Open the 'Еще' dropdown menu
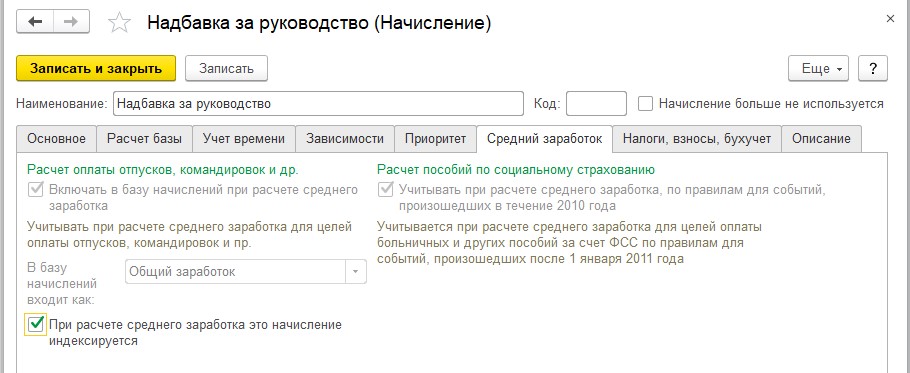910x373 pixels. 818,68
